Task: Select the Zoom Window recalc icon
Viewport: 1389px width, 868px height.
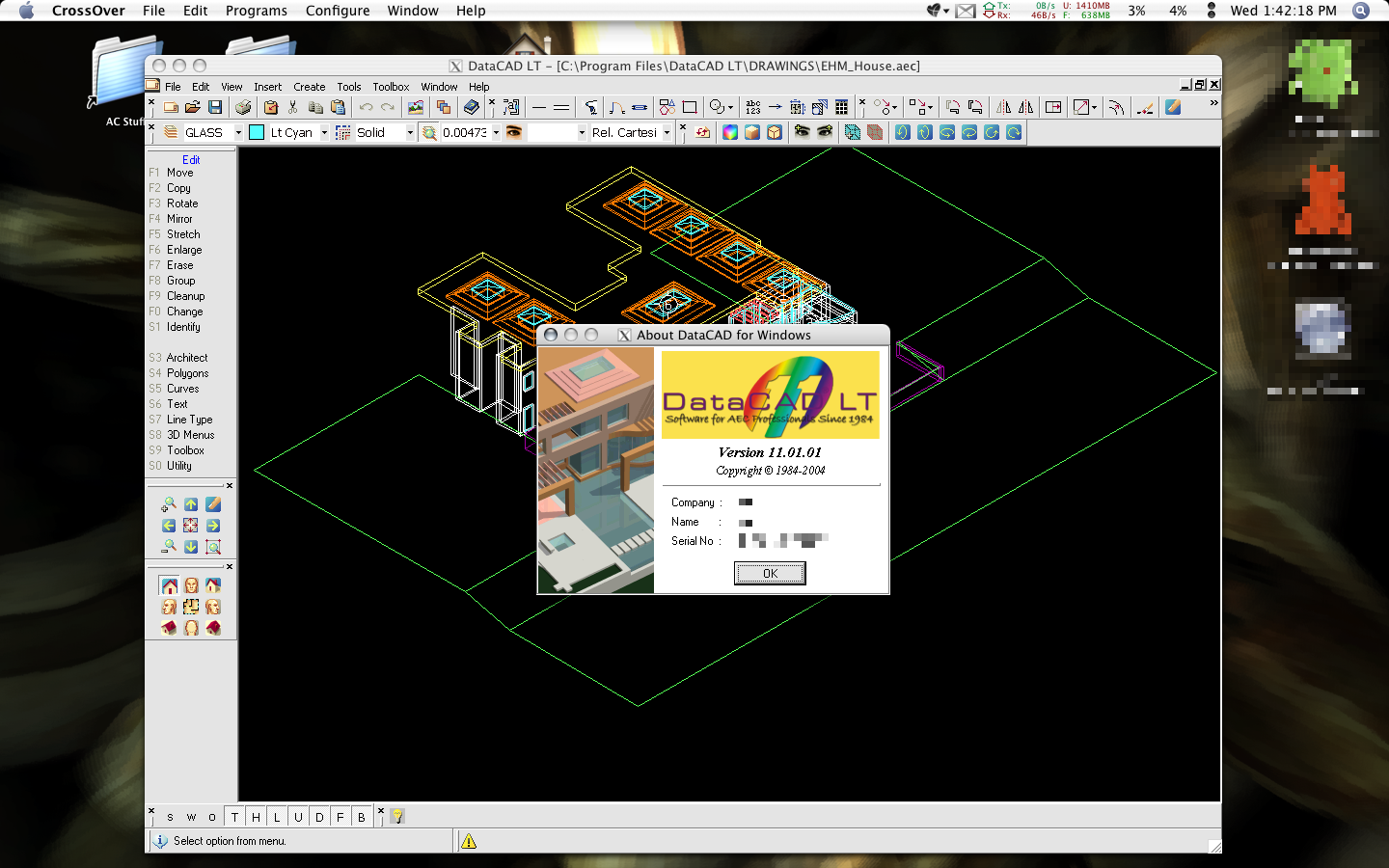Action: click(213, 547)
